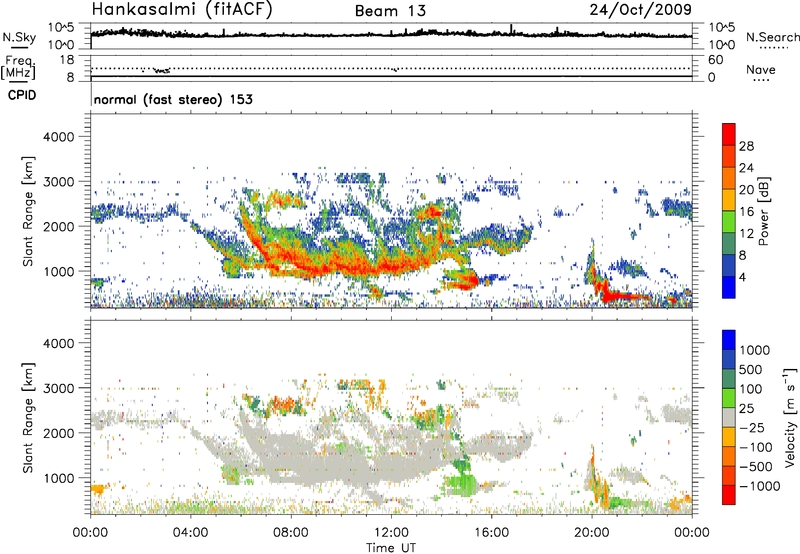Click the 28 value on power colorbar
This screenshot has width=800, height=554.
tap(746, 146)
